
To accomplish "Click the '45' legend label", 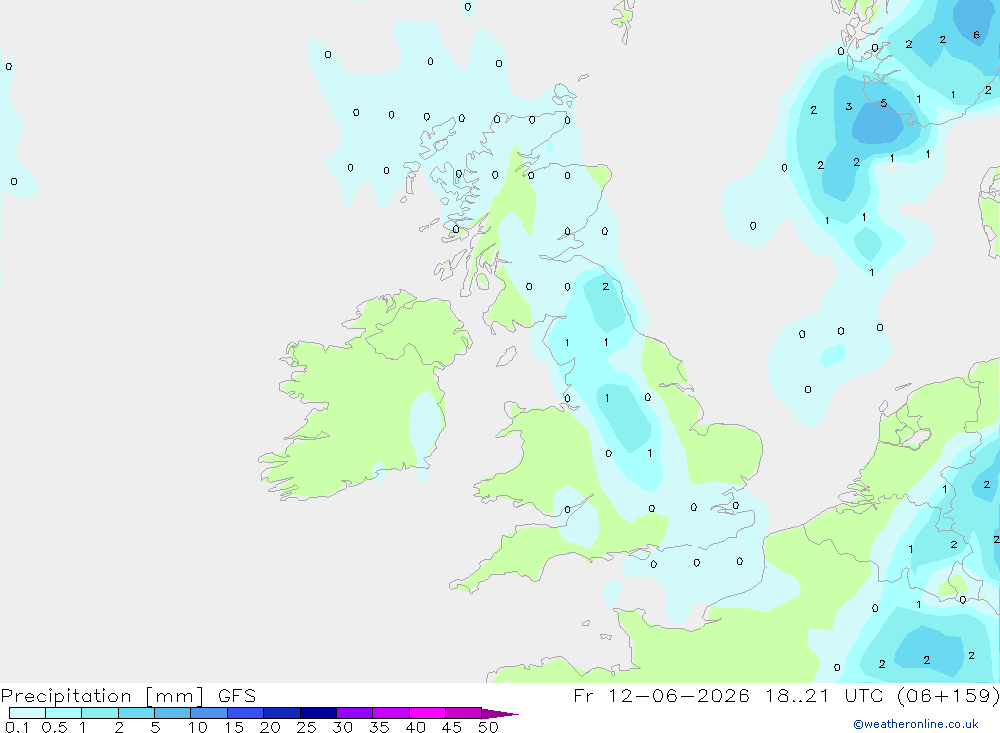I will pyautogui.click(x=452, y=727).
